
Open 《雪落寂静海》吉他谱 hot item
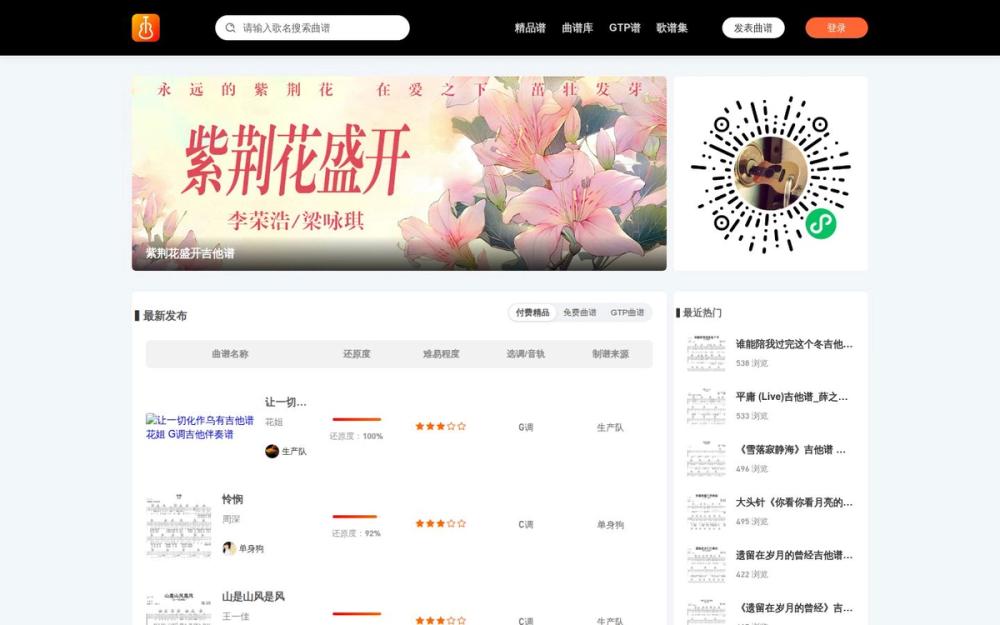(x=791, y=450)
